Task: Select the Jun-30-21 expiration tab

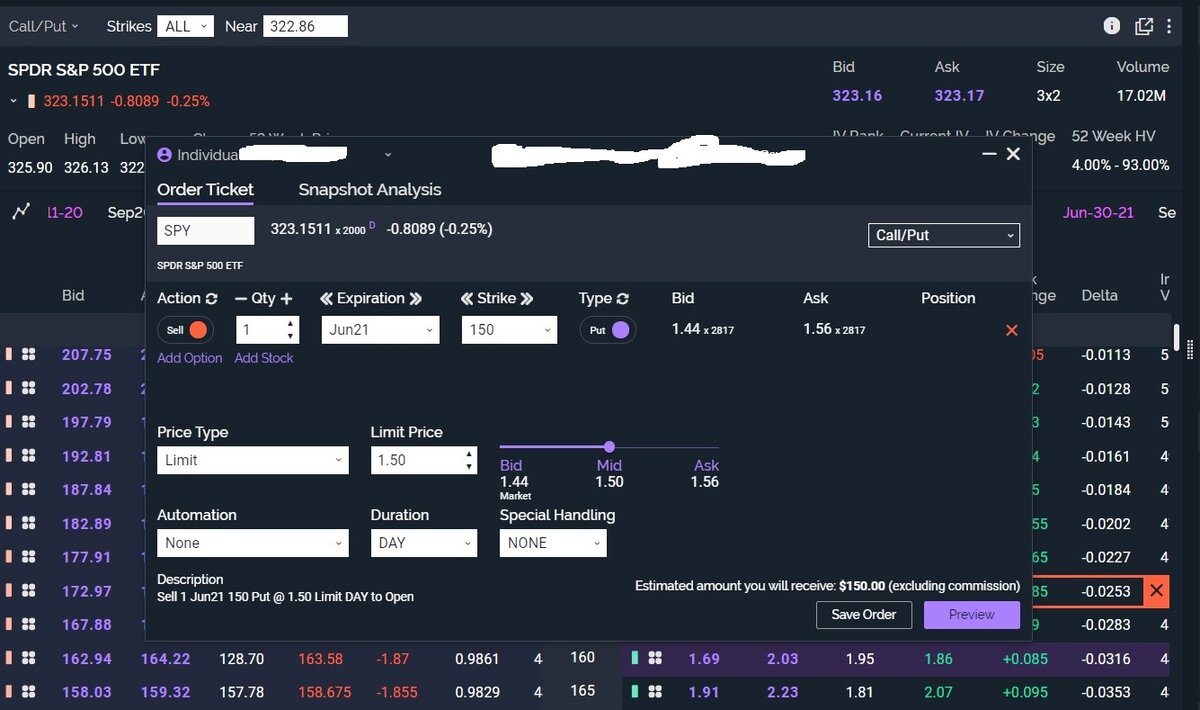Action: [x=1098, y=213]
